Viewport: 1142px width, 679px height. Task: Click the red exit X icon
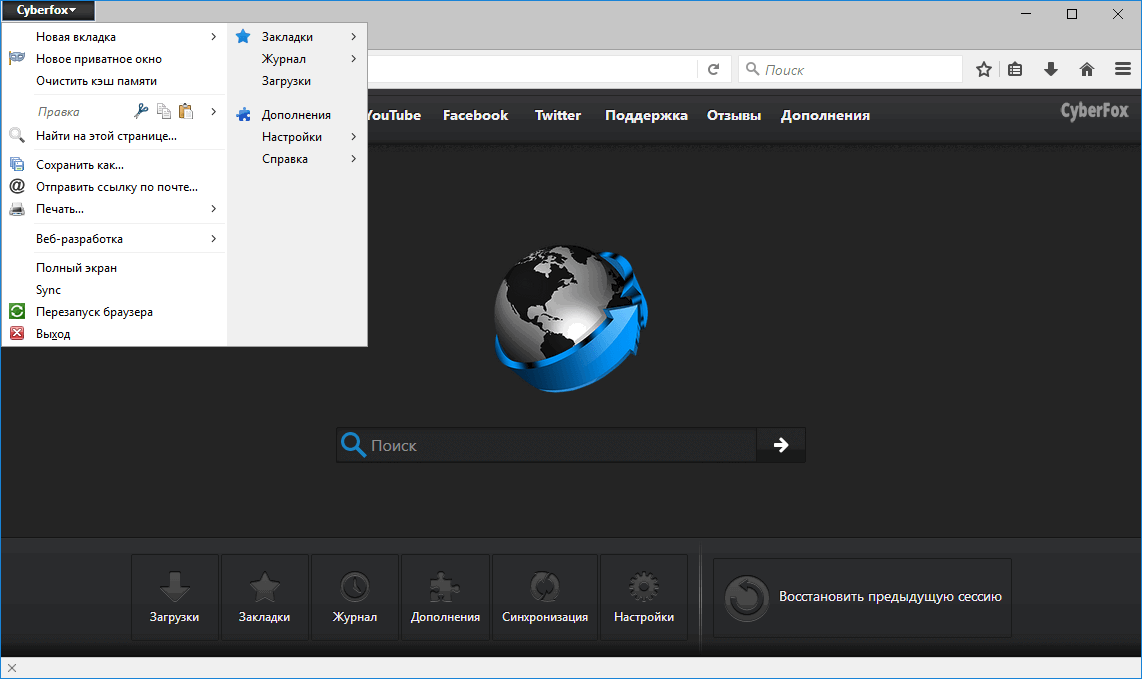17,333
